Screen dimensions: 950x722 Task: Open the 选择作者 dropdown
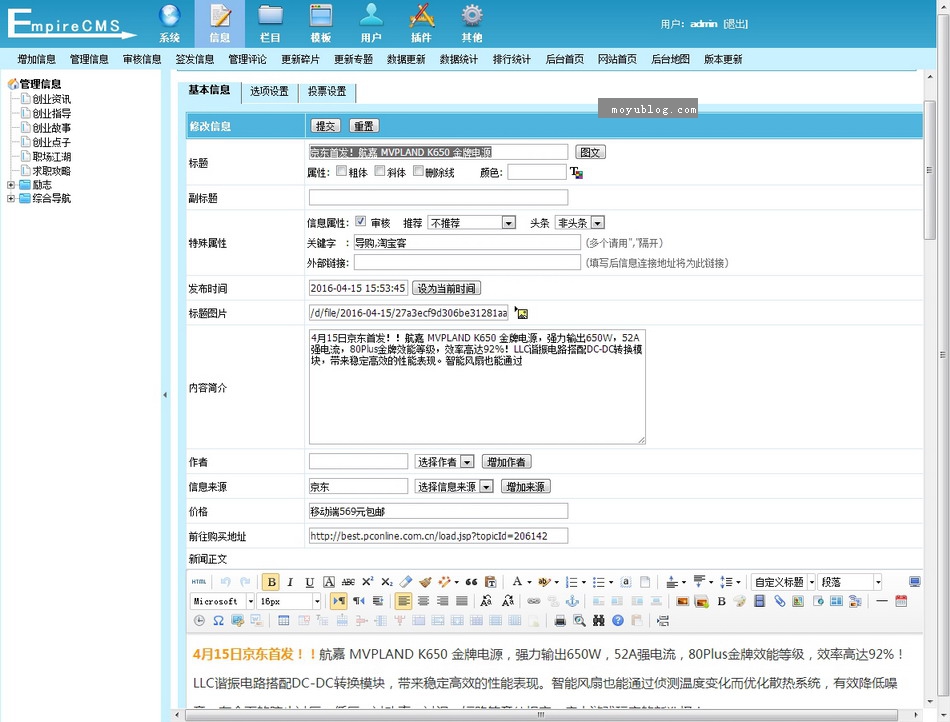pos(444,462)
